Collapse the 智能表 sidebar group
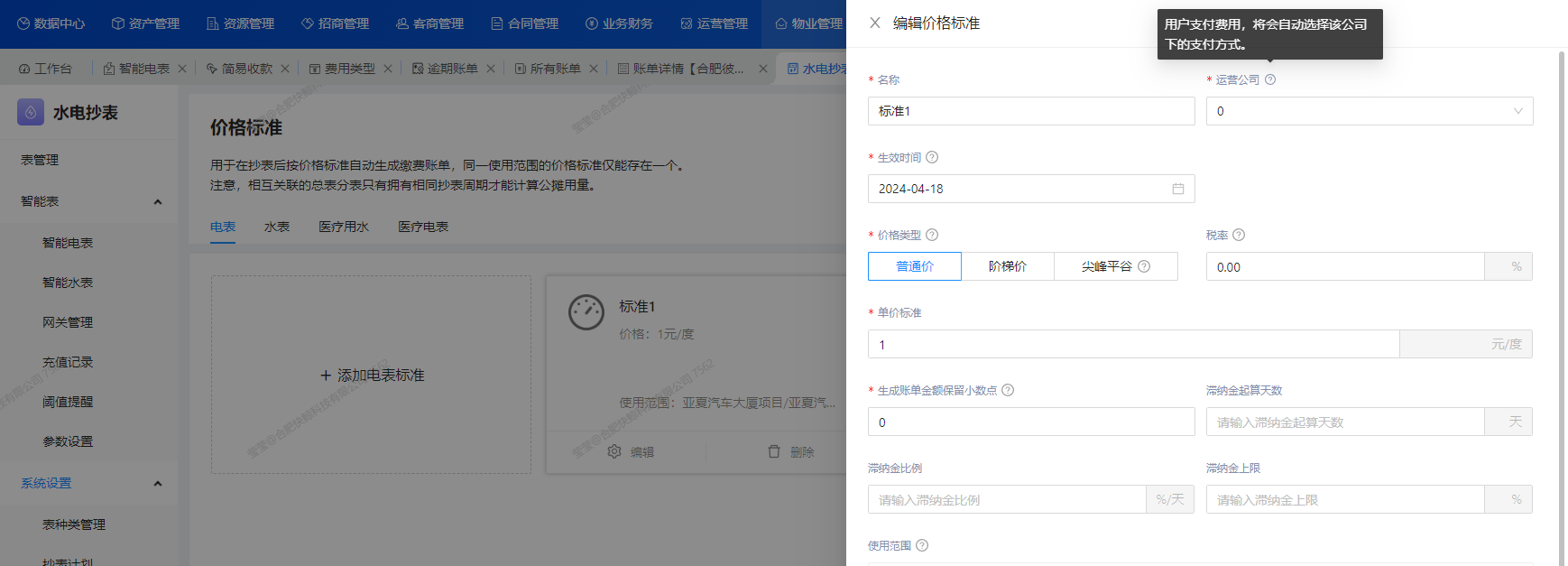Image resolution: width=1568 pixels, height=566 pixels. (x=158, y=201)
